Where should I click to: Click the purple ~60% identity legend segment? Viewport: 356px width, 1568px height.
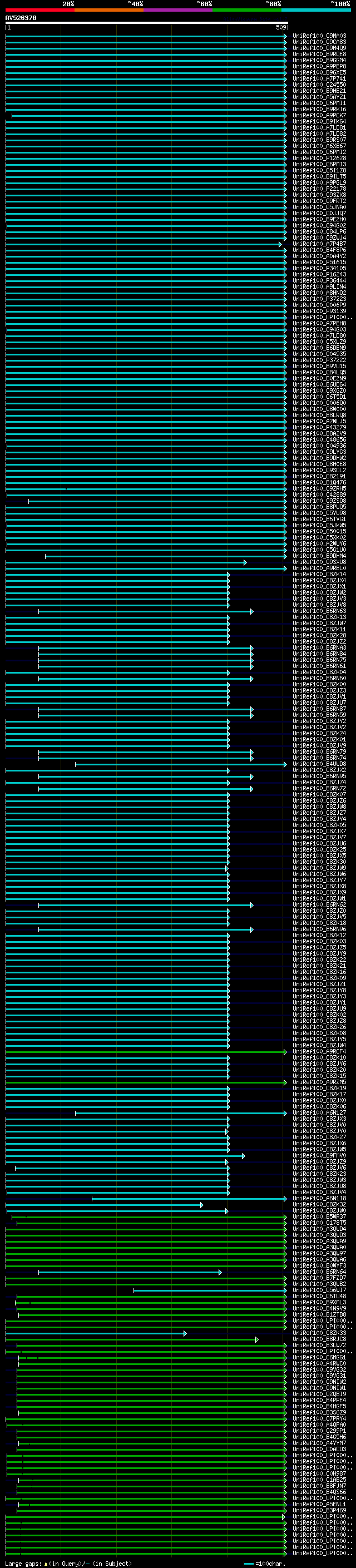coord(179,10)
